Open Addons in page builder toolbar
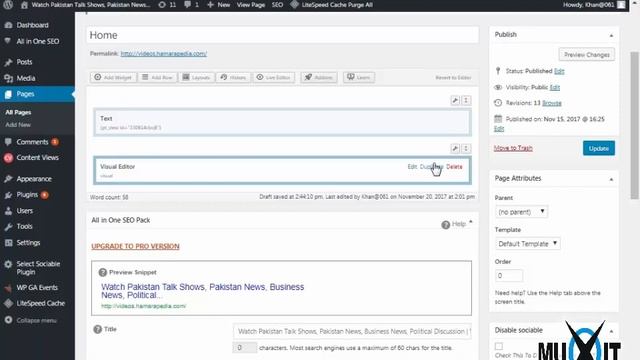640x360 pixels. pyautogui.click(x=319, y=77)
